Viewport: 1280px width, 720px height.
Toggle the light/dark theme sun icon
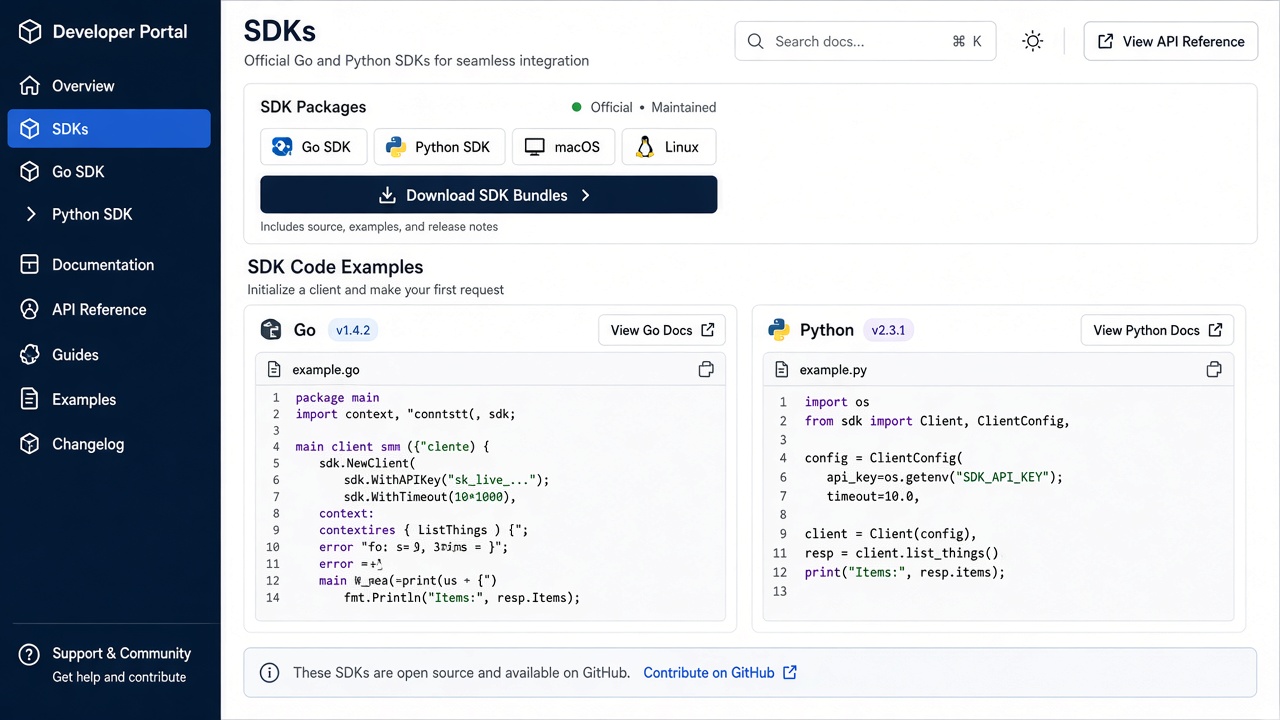tap(1033, 42)
